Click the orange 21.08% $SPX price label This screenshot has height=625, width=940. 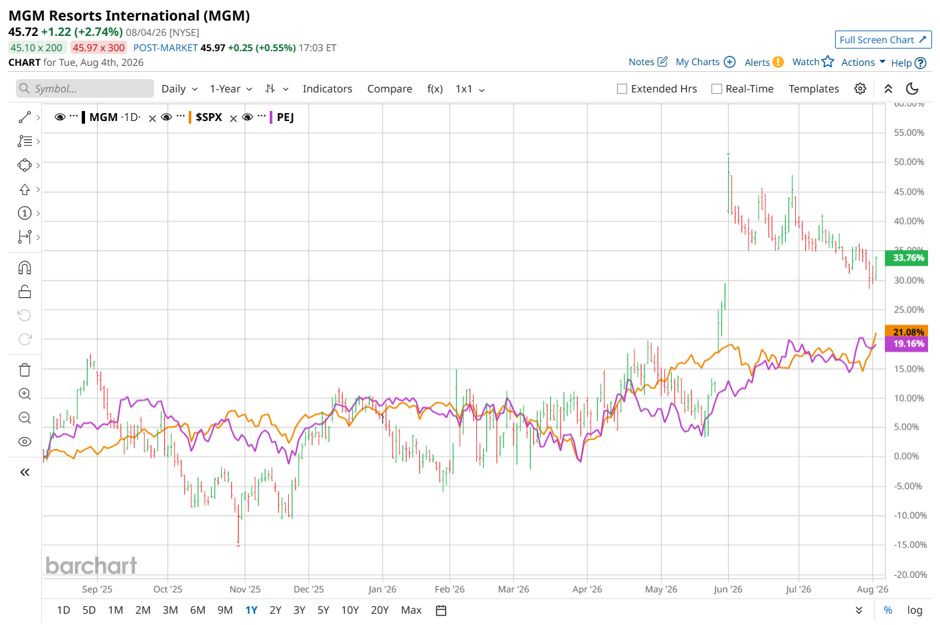pos(906,331)
